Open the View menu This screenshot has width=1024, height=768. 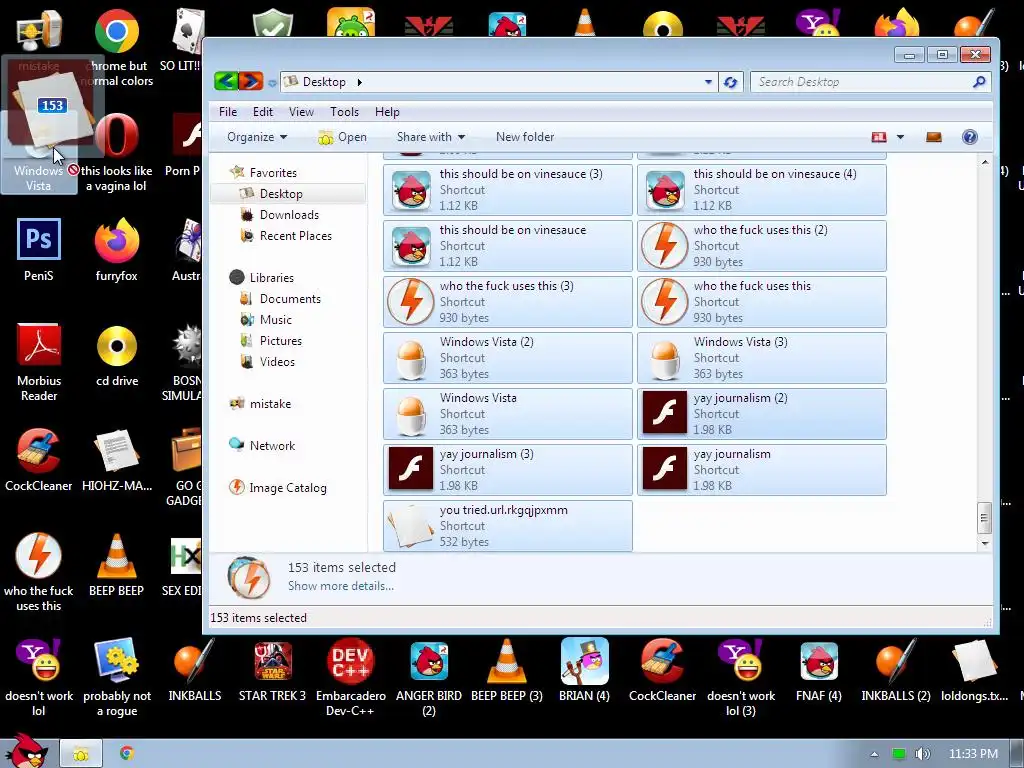301,112
